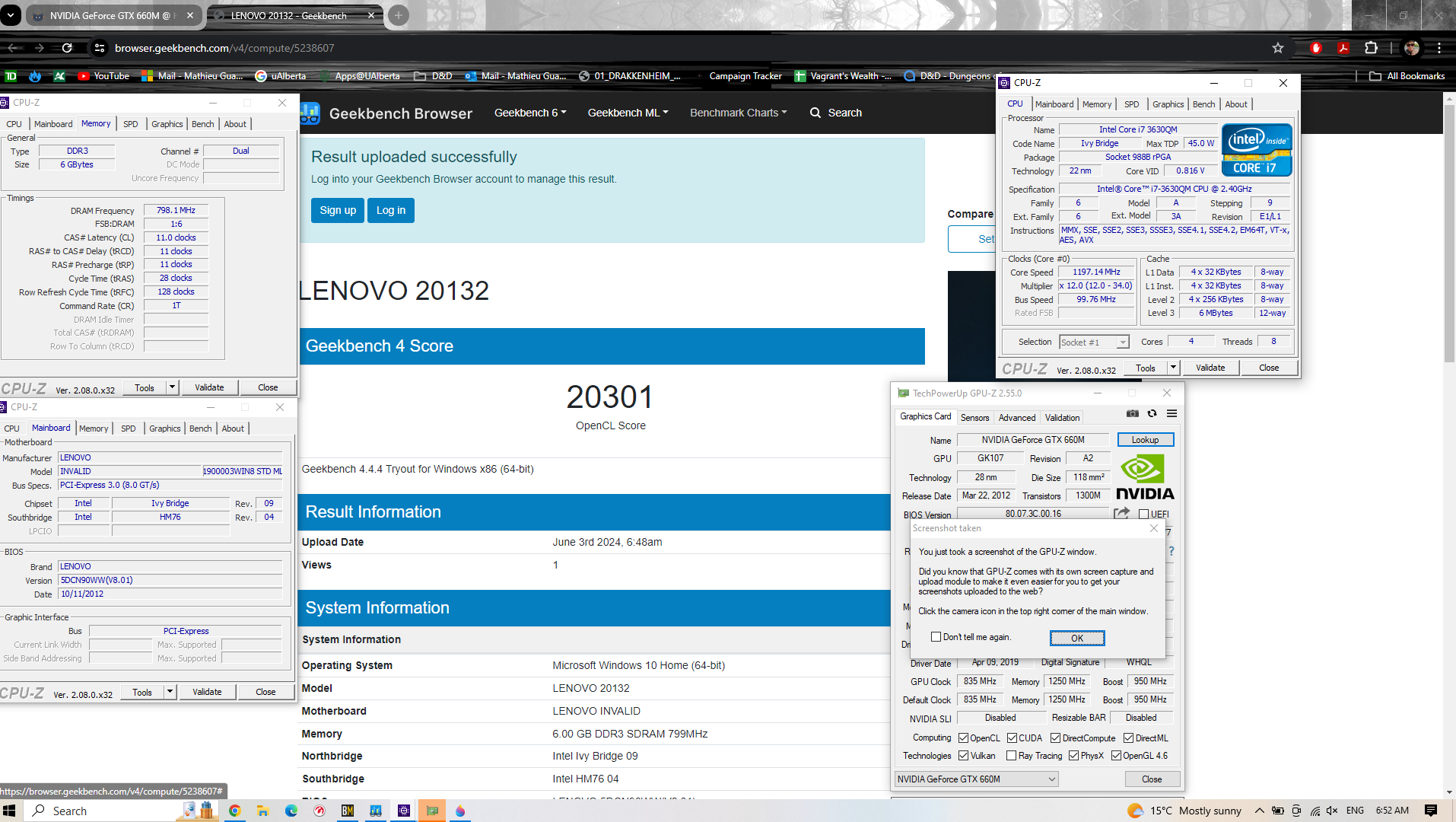This screenshot has height=822, width=1456.
Task: Click OK in the Screenshot taken dialog
Action: coord(1077,638)
